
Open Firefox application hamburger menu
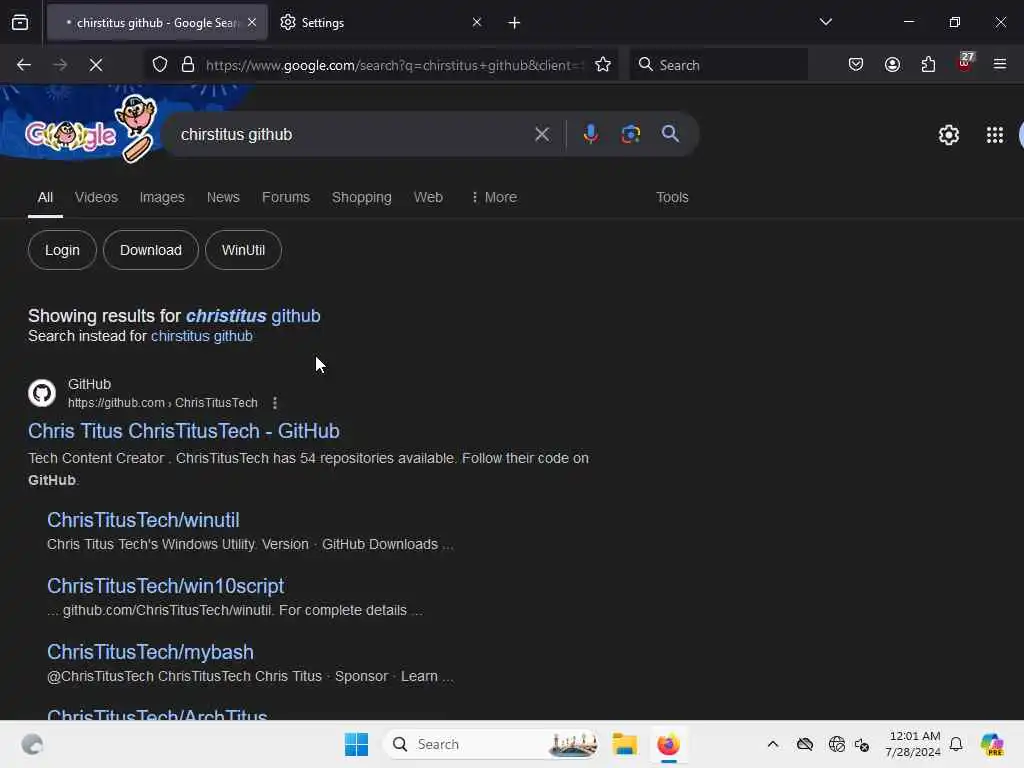coord(1000,65)
